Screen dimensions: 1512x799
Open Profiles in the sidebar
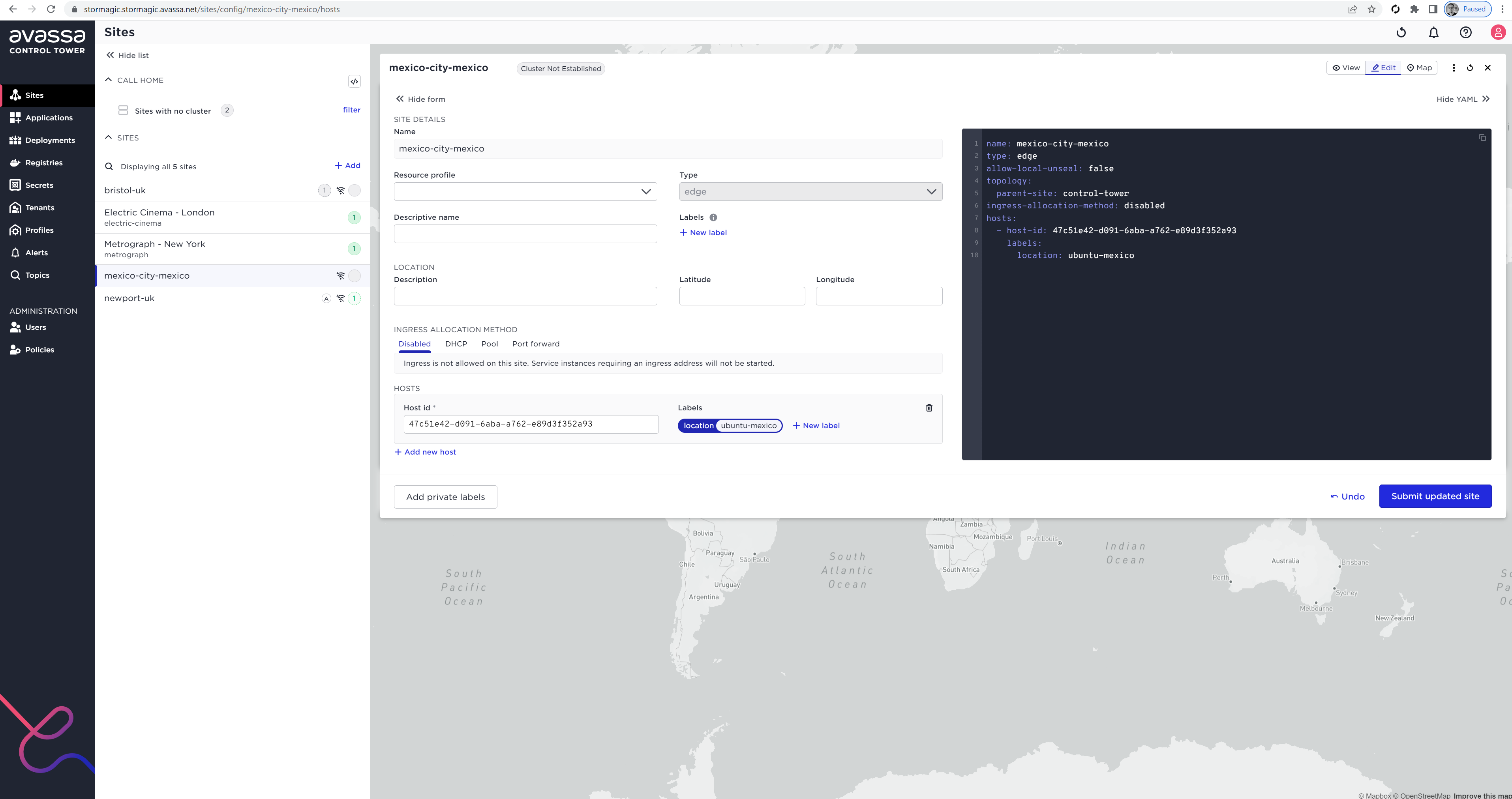(x=47, y=230)
